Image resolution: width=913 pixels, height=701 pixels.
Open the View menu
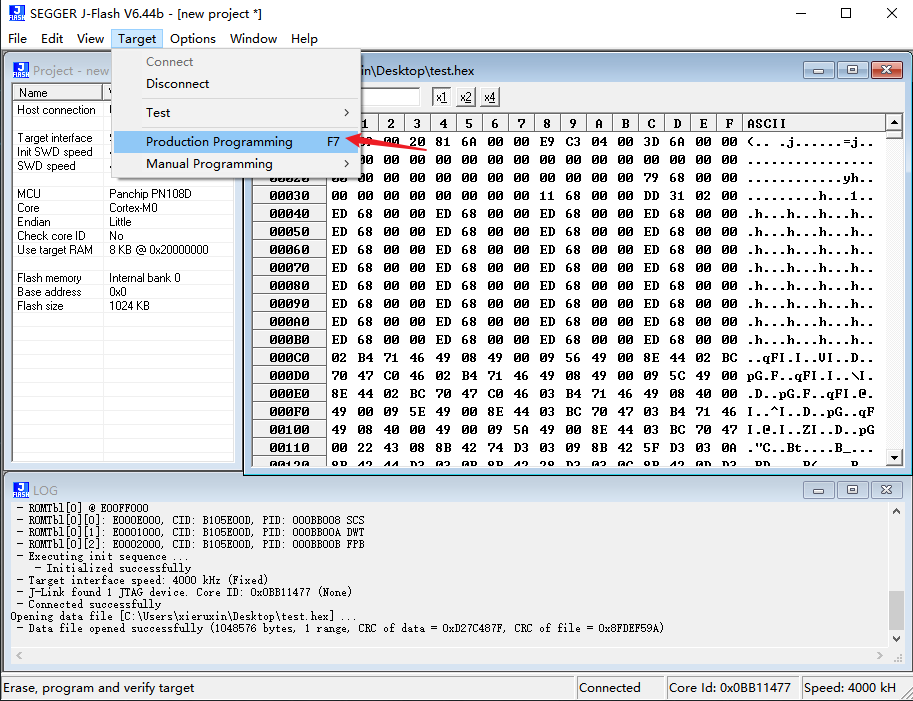click(x=90, y=38)
